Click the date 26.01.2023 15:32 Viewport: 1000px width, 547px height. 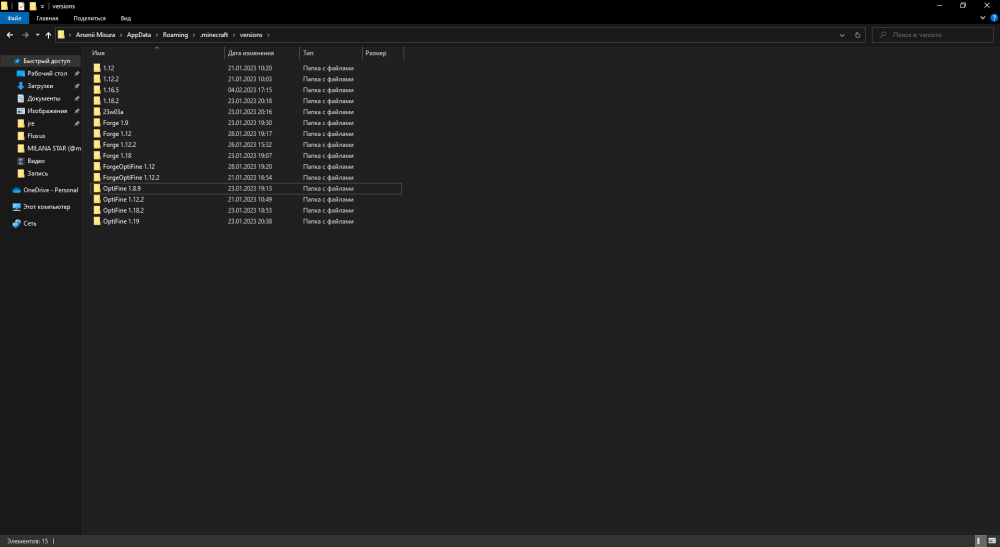pos(250,145)
